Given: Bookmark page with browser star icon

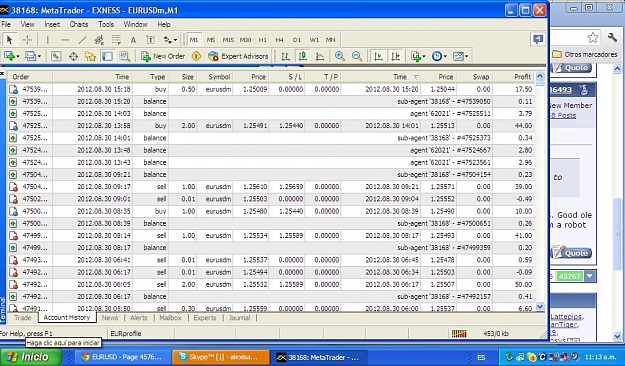Looking at the screenshot, I should pos(592,38).
